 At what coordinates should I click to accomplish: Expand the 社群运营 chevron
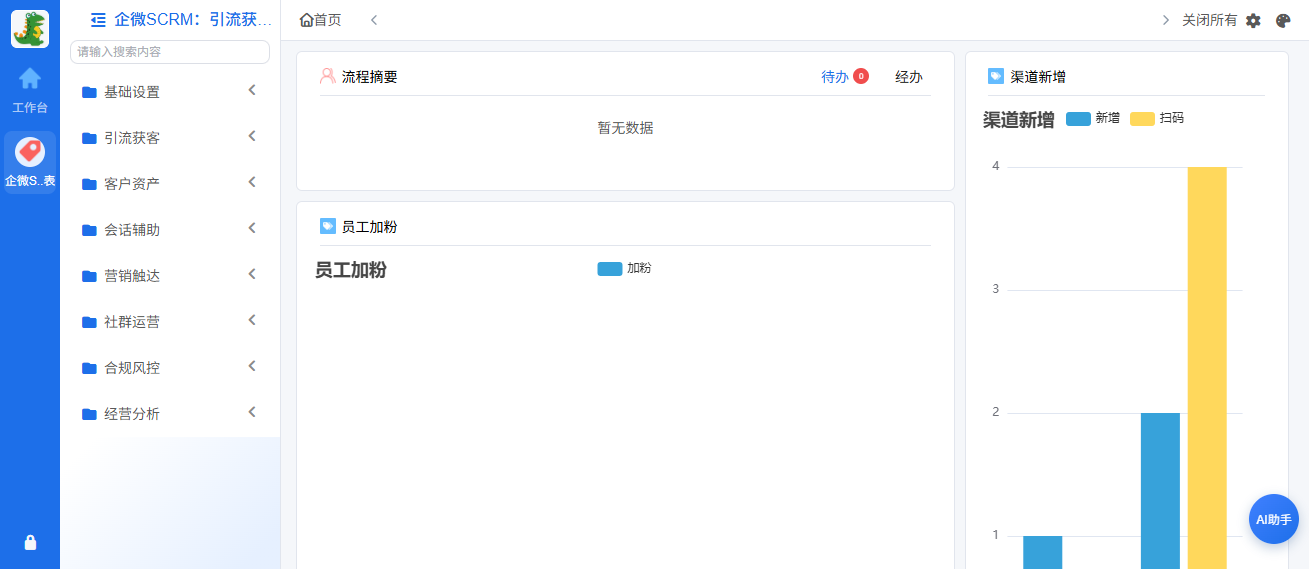(x=252, y=320)
